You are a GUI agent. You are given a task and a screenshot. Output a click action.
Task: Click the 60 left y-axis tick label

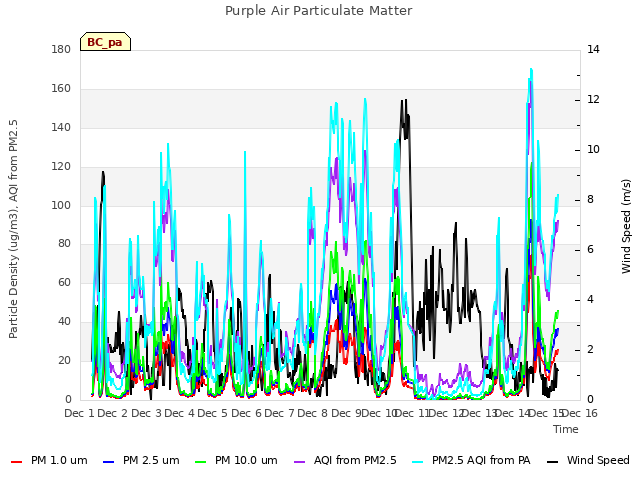pyautogui.click(x=64, y=282)
